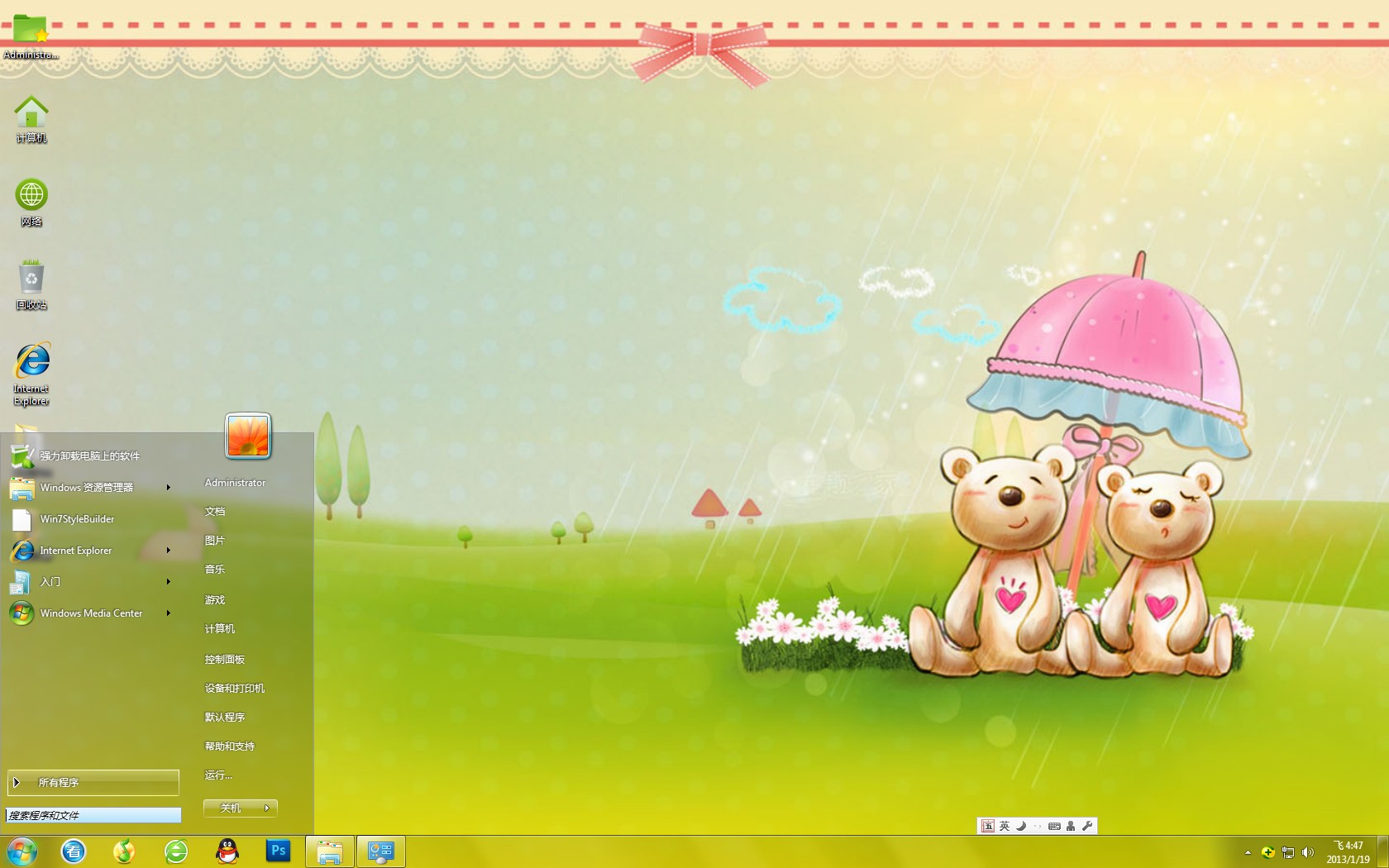1389x868 pixels.
Task: Open the 计算机 desktop icon
Action: (x=31, y=119)
